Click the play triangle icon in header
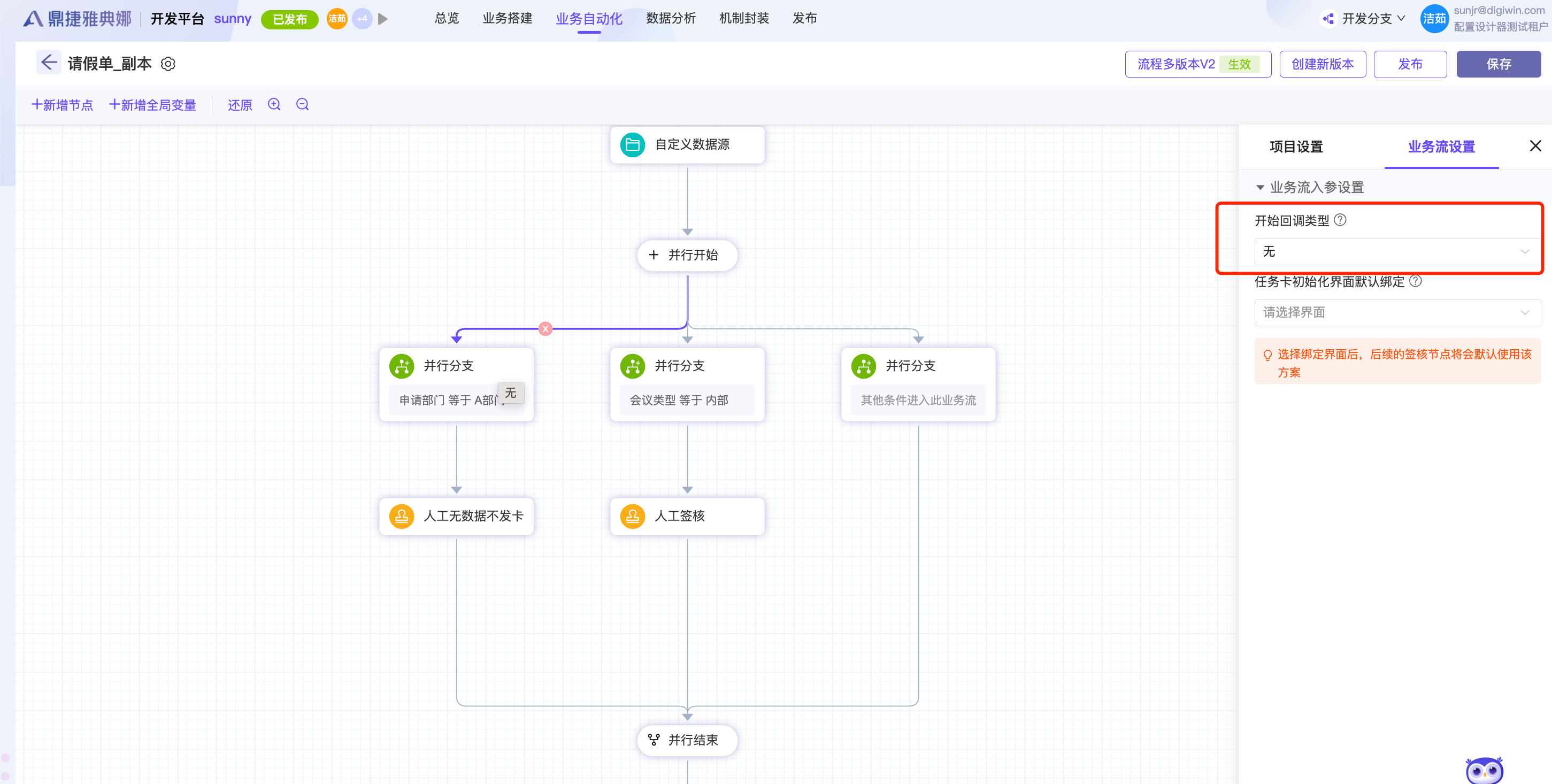1552x784 pixels. pyautogui.click(x=382, y=19)
